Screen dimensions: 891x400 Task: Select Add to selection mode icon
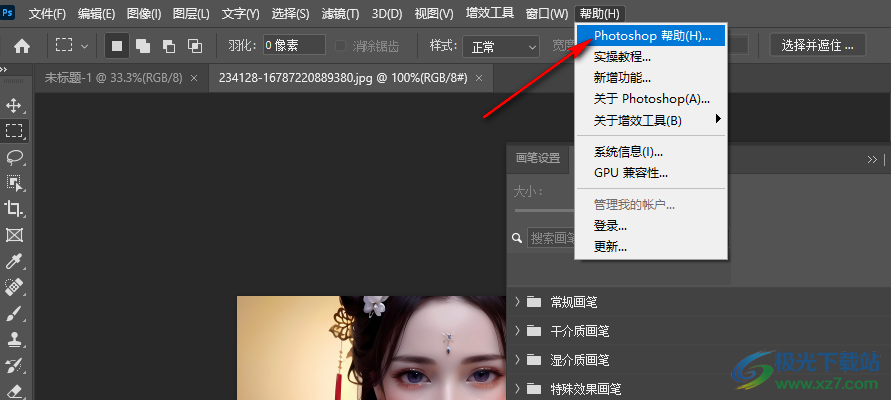(x=143, y=46)
